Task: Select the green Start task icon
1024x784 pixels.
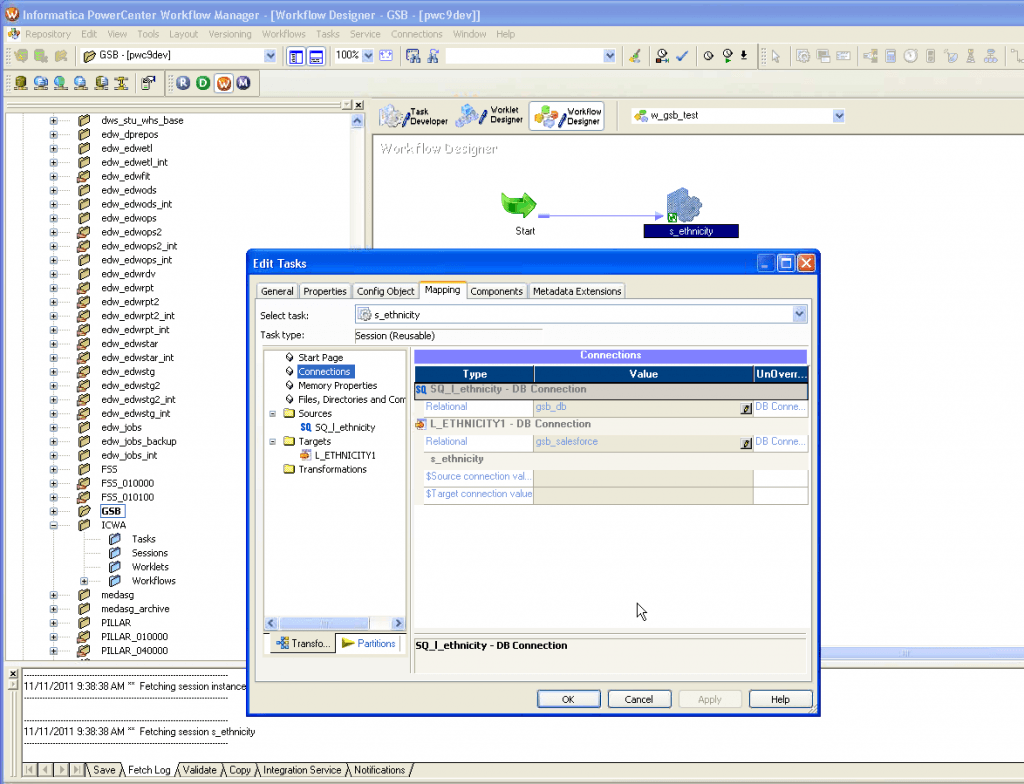Action: (519, 205)
